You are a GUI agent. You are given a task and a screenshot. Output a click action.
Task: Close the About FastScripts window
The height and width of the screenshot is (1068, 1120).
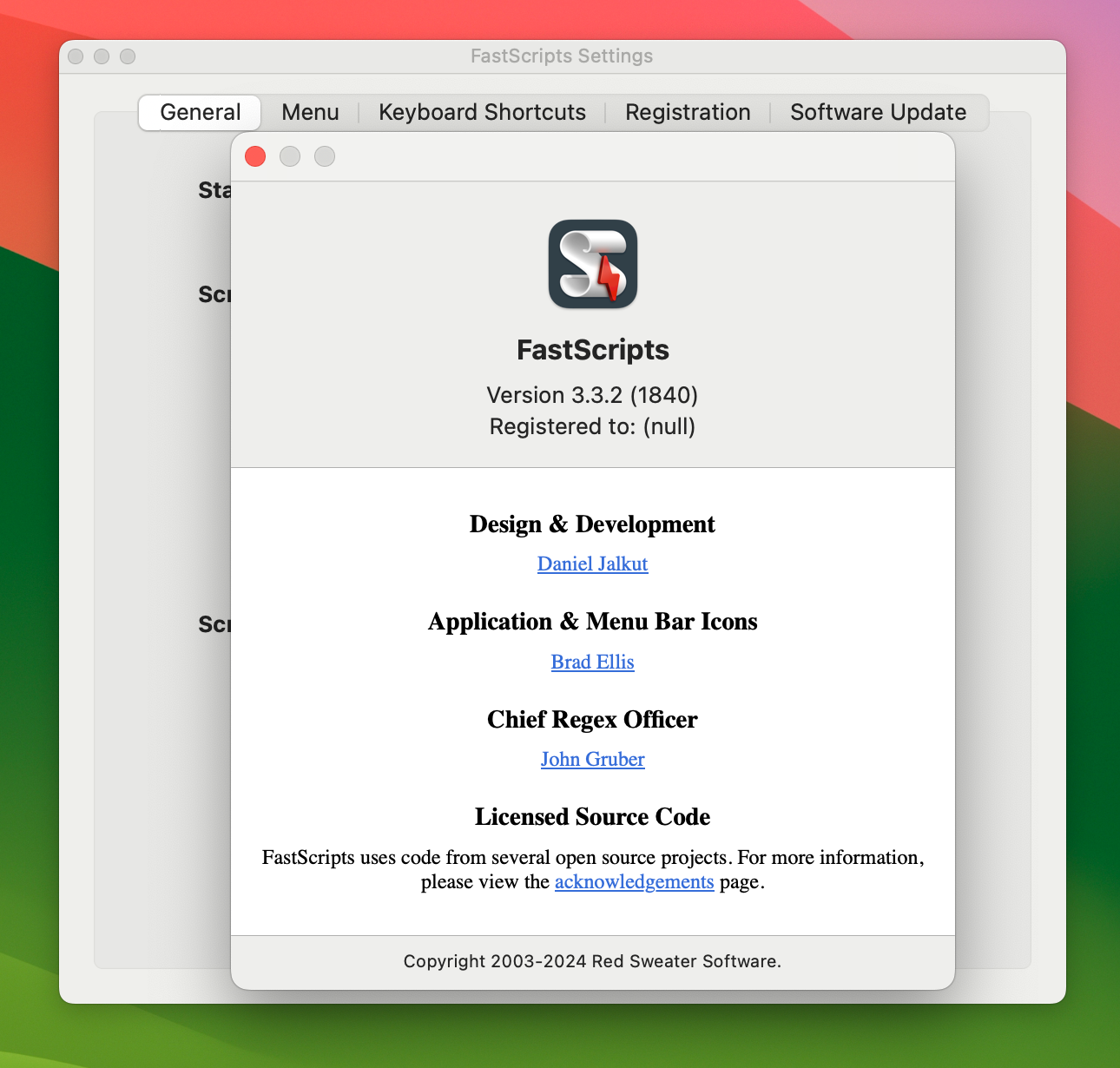pyautogui.click(x=254, y=156)
